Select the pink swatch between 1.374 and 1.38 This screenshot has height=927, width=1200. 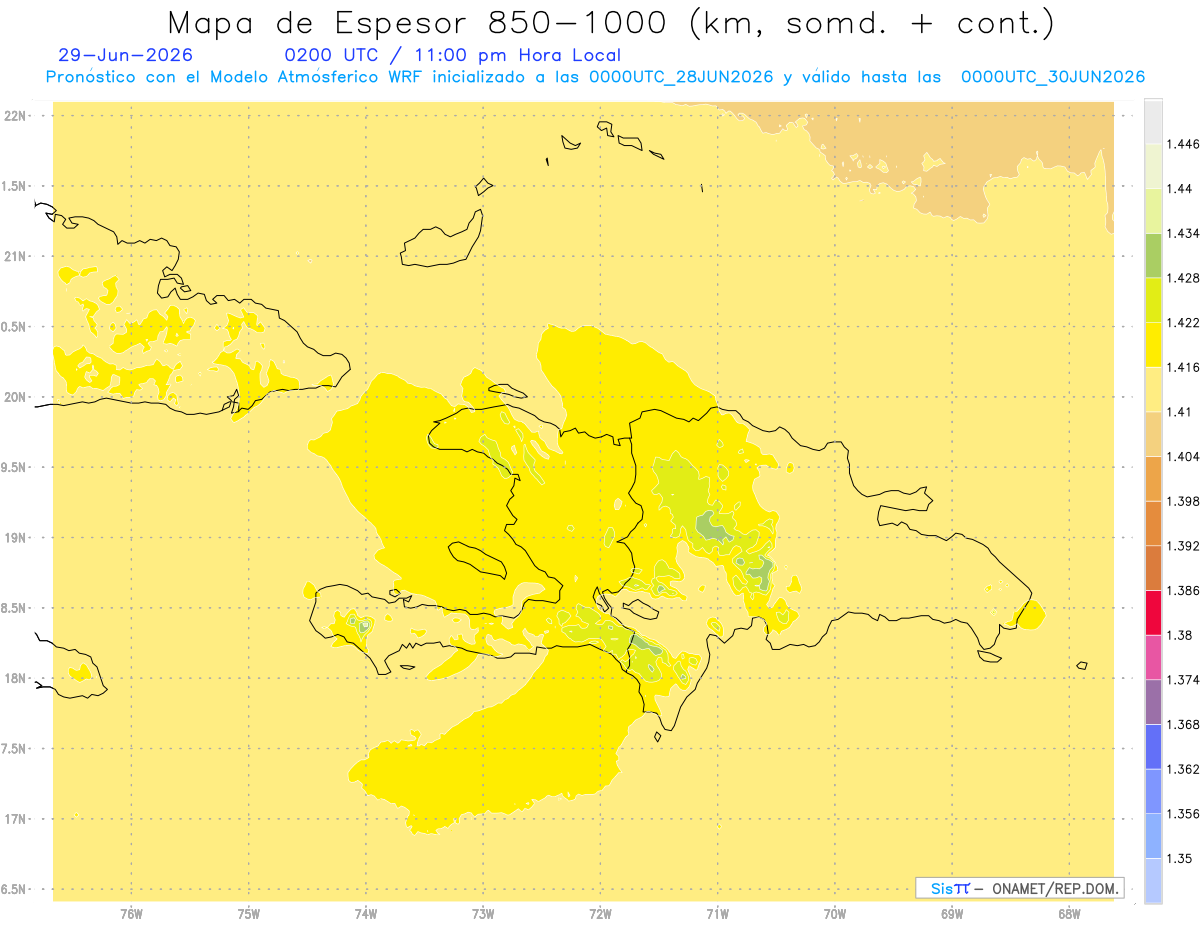pyautogui.click(x=1153, y=657)
